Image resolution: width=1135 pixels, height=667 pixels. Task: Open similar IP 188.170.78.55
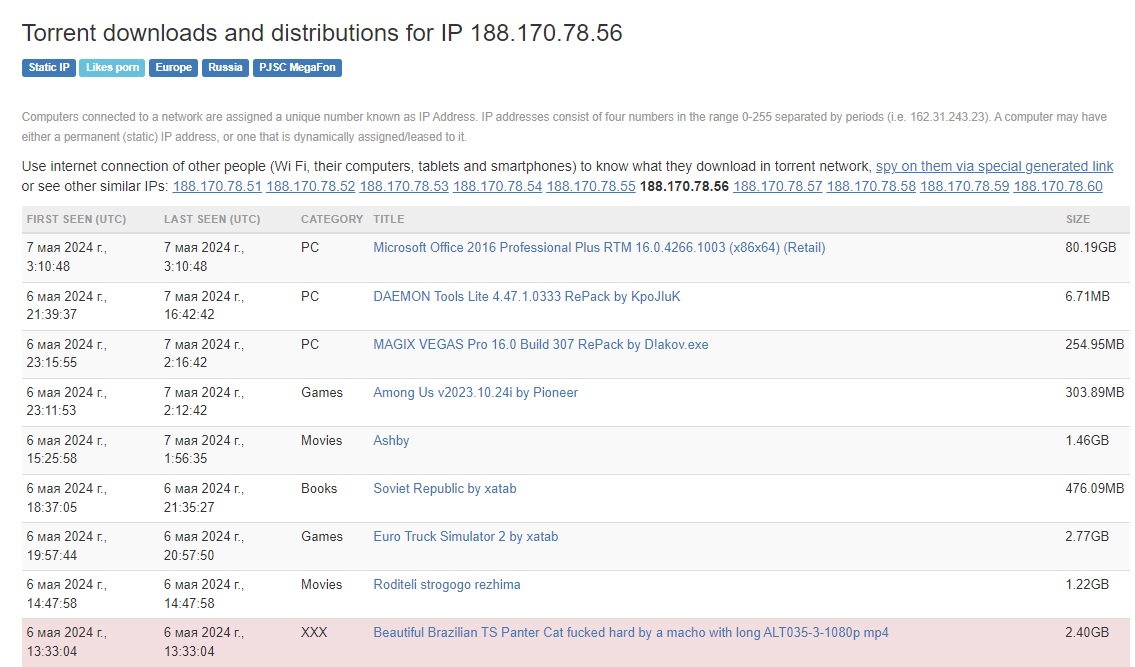coord(591,186)
